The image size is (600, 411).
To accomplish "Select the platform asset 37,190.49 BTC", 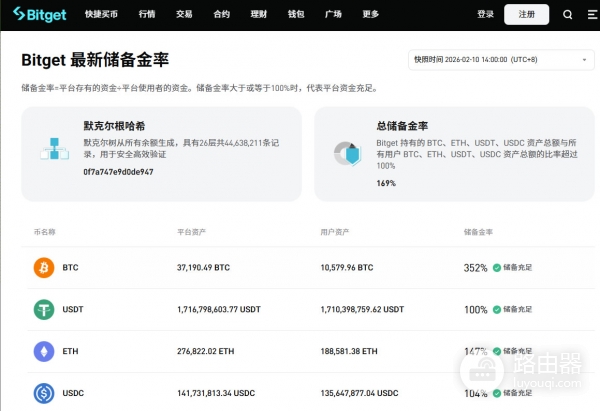I will [204, 267].
